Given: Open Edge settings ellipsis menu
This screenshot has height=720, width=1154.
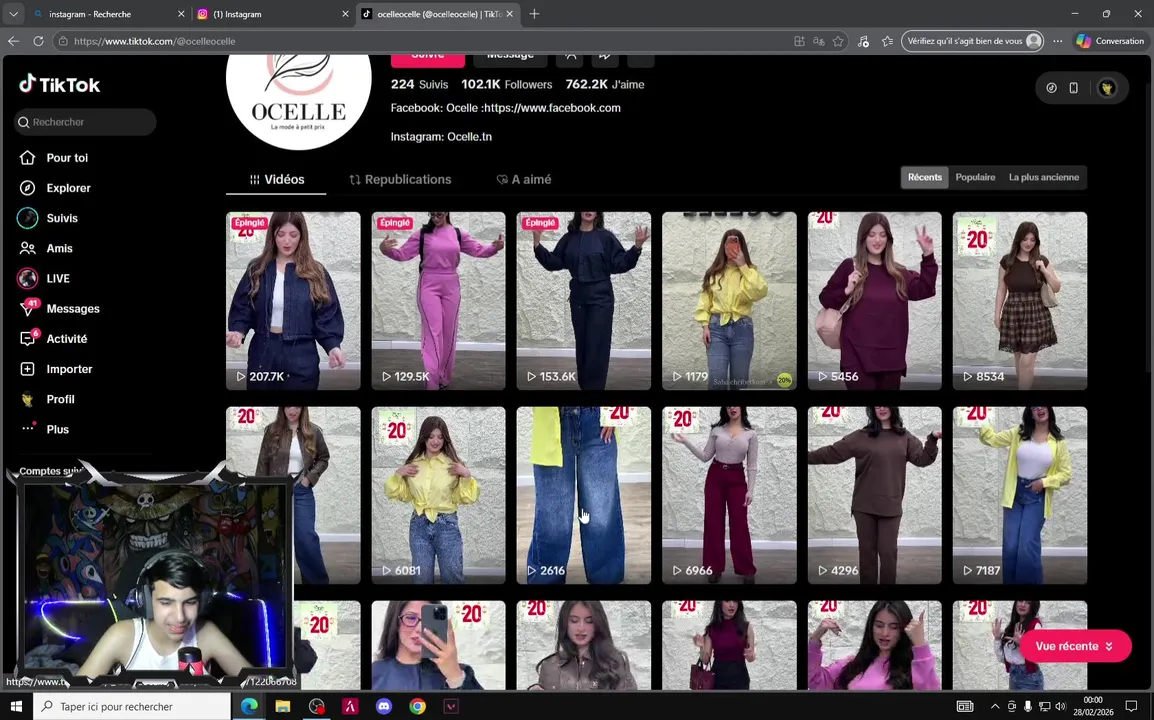Looking at the screenshot, I should pos(1058,41).
